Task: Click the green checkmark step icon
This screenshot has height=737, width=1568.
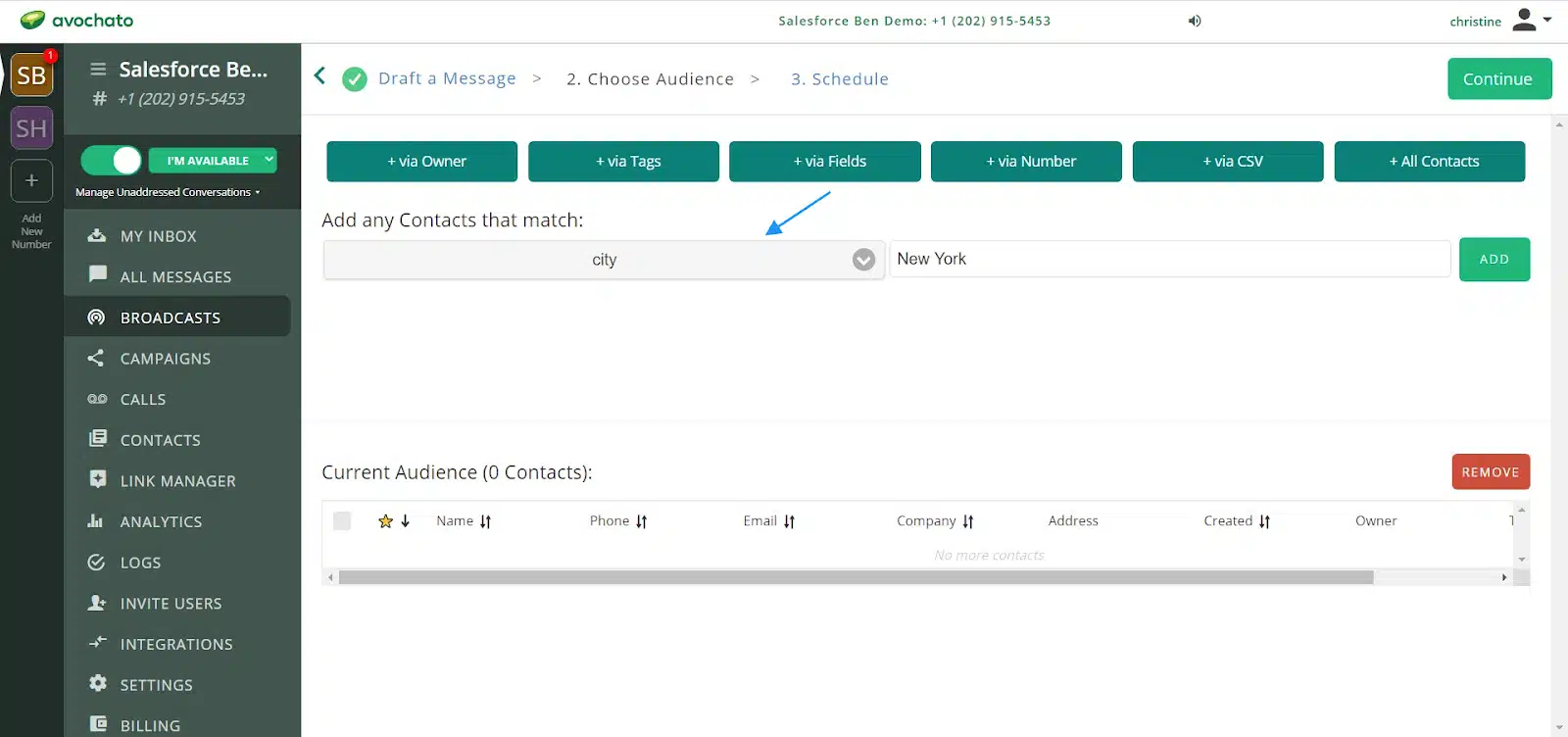Action: 355,78
